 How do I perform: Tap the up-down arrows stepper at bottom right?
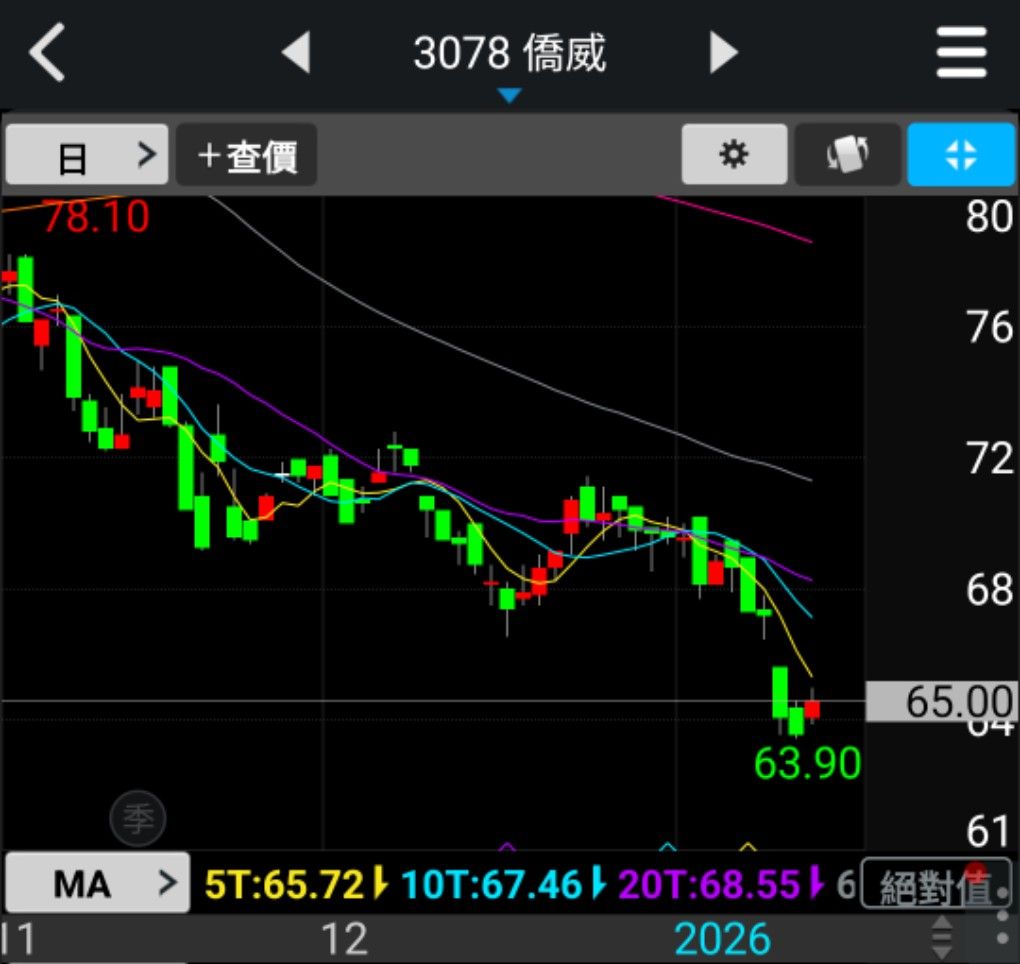pyautogui.click(x=943, y=938)
